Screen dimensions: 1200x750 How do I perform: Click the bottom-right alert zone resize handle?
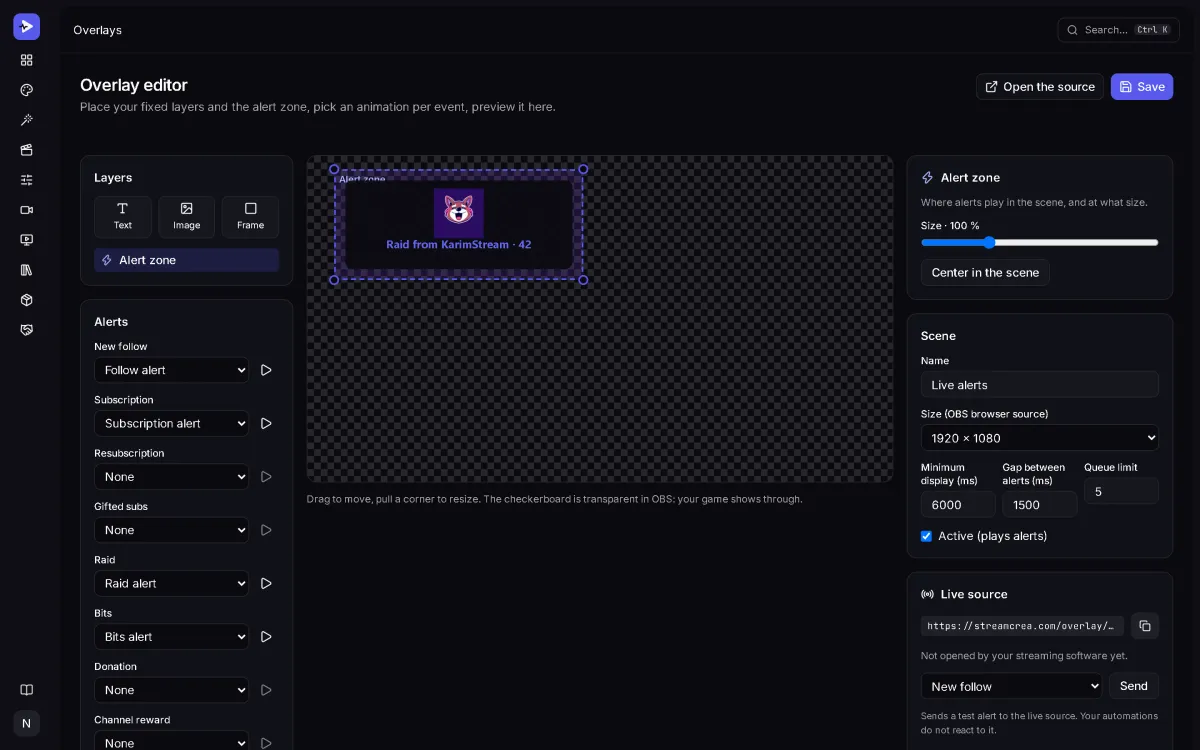[583, 280]
